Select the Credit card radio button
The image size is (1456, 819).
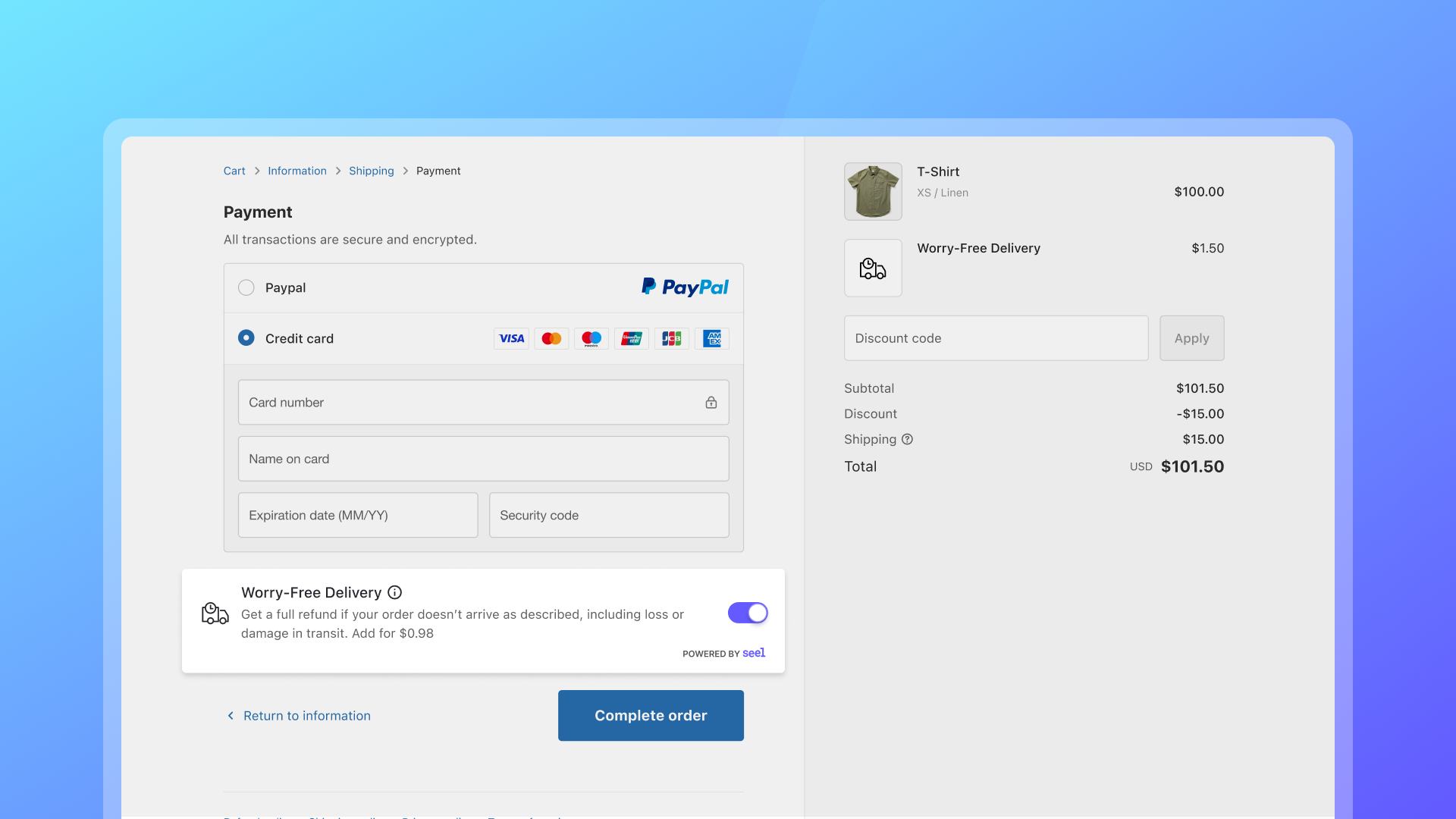coord(246,337)
